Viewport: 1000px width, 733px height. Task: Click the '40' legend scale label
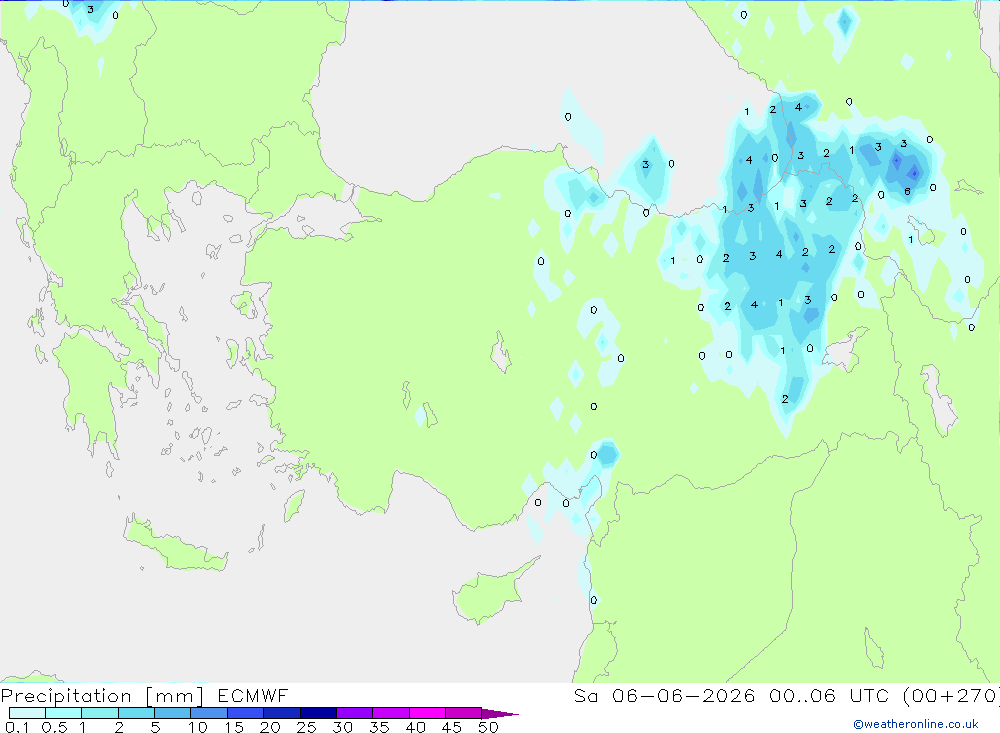[416, 727]
